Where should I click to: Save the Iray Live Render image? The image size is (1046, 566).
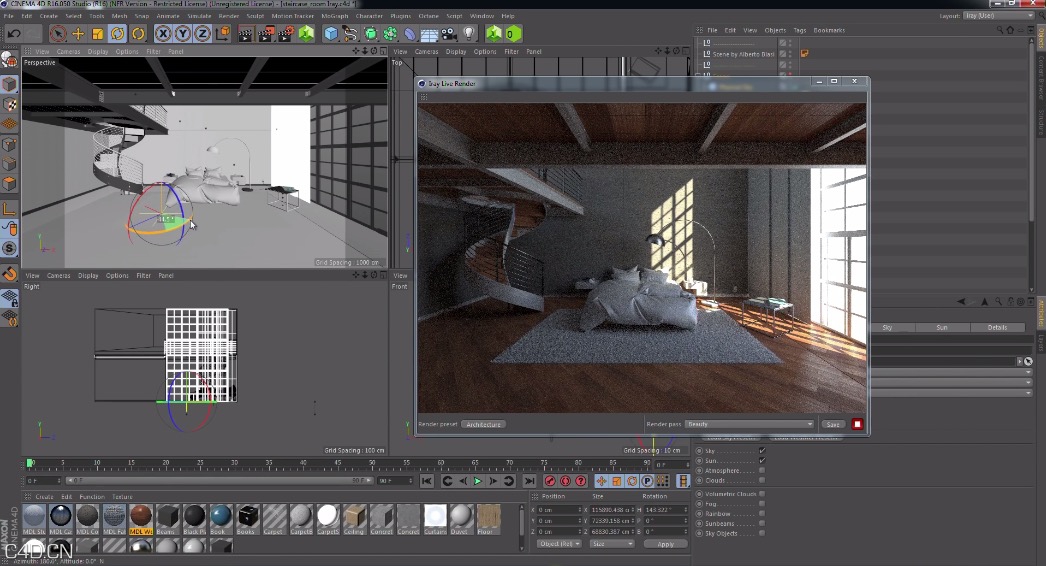point(833,424)
